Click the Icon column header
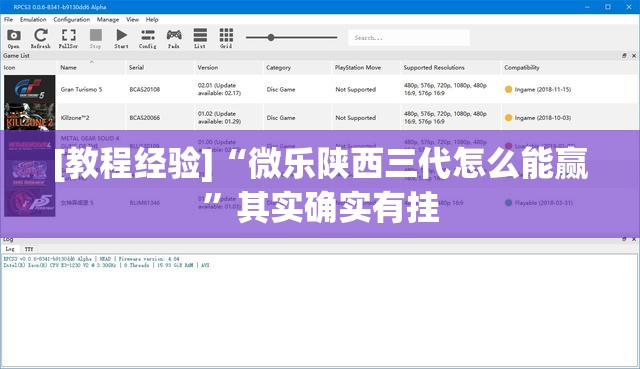 9,67
